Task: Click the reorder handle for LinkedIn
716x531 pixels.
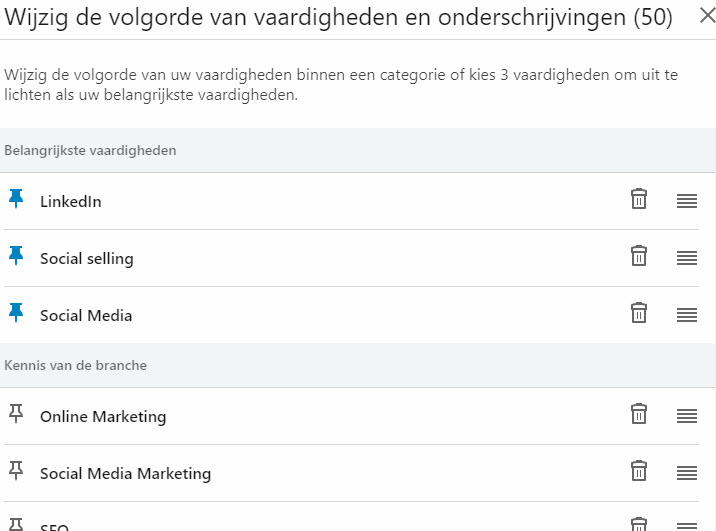Action: 686,201
